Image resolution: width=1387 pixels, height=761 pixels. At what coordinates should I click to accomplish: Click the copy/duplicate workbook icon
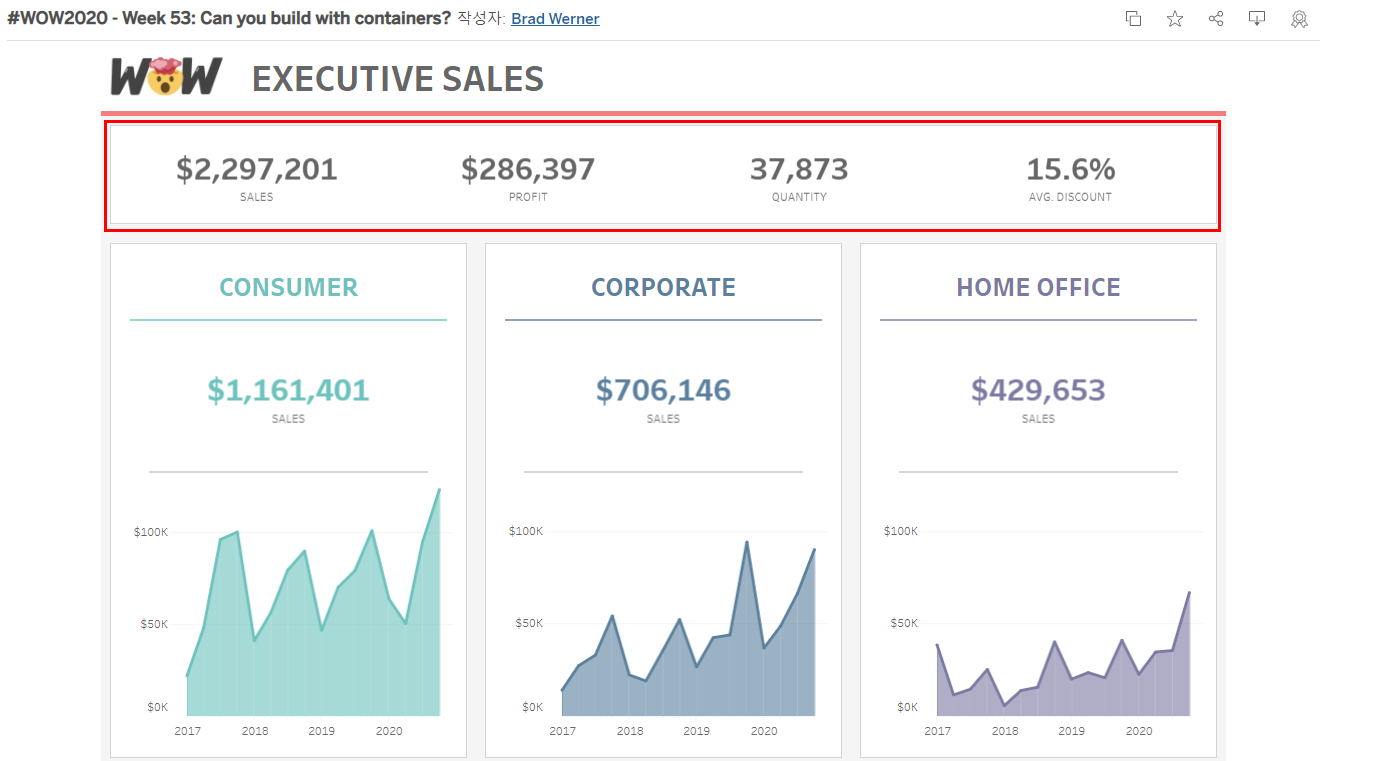coord(1133,18)
